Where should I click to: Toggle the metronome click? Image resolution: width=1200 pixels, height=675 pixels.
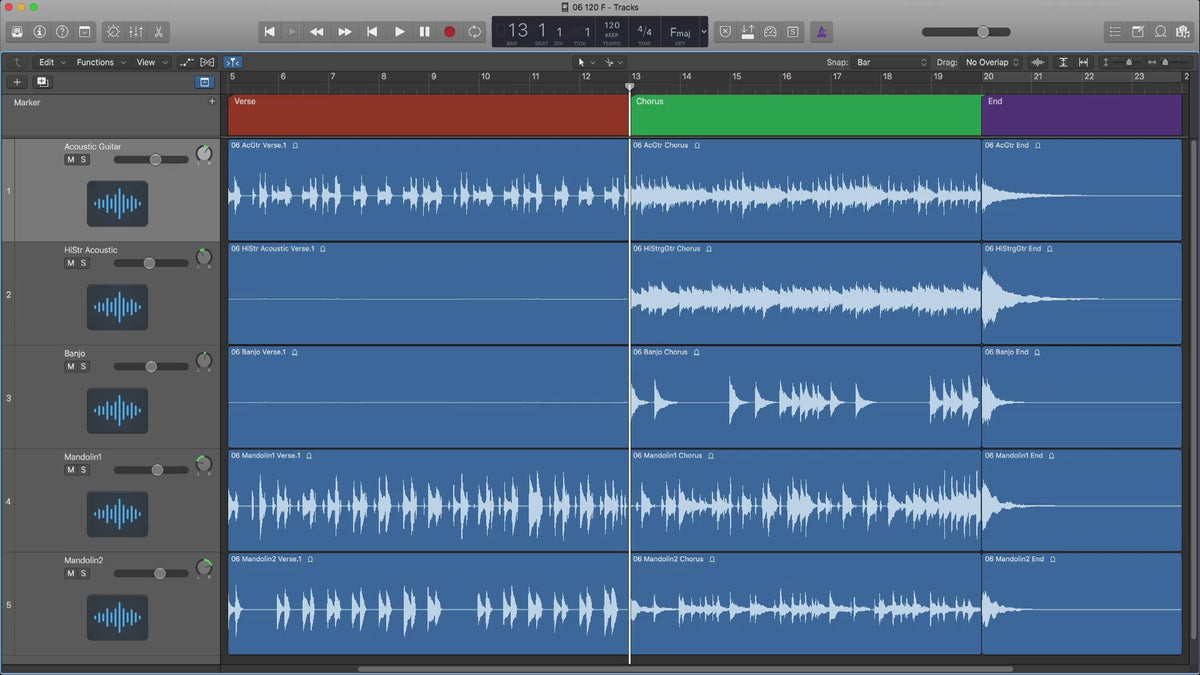pyautogui.click(x=819, y=32)
